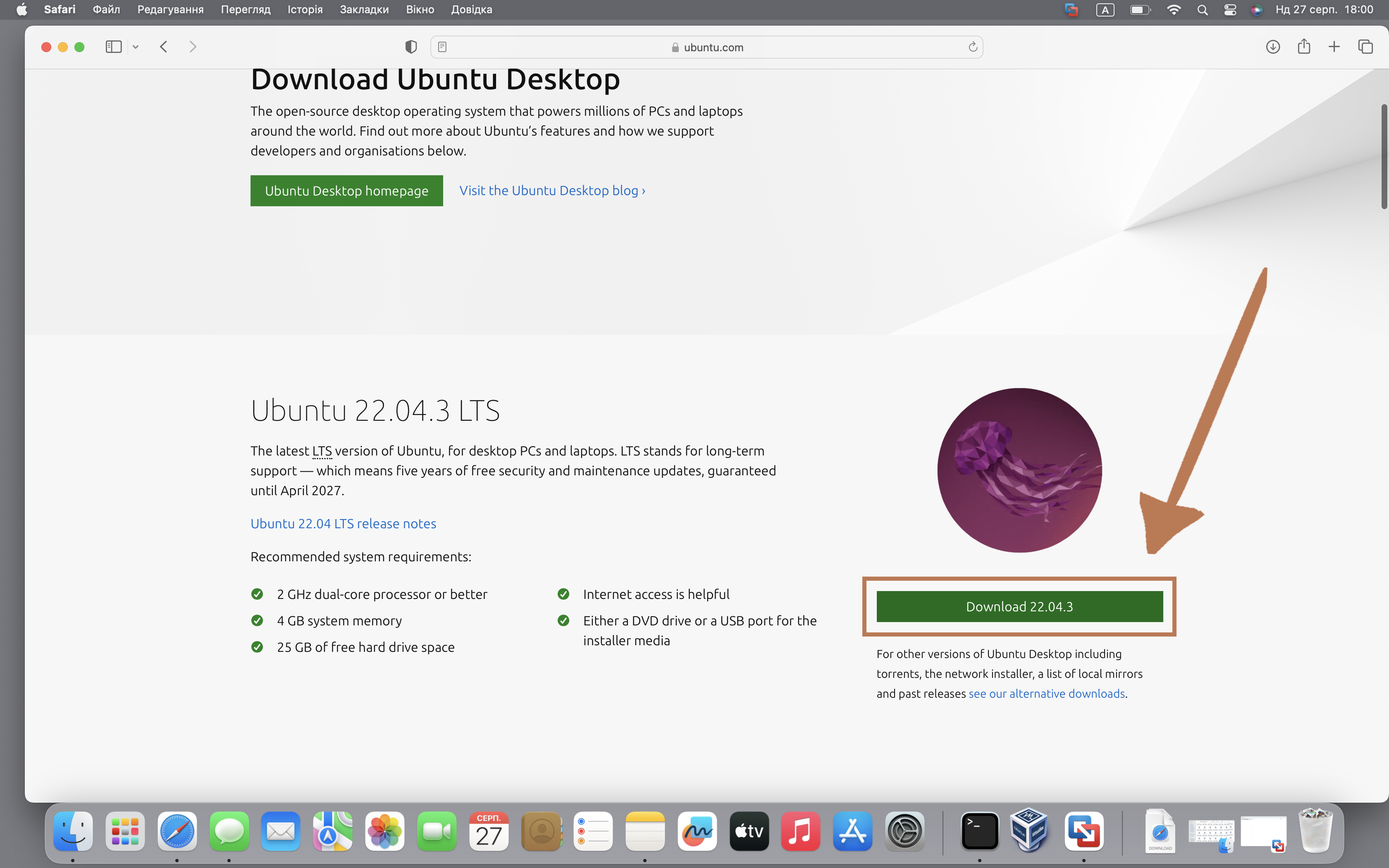Open the Safari menu
Viewport: 1389px width, 868px height.
(60, 10)
